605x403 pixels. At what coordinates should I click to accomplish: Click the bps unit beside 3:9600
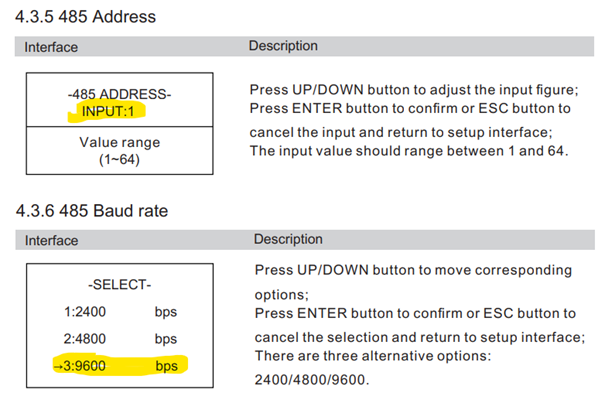(x=166, y=366)
